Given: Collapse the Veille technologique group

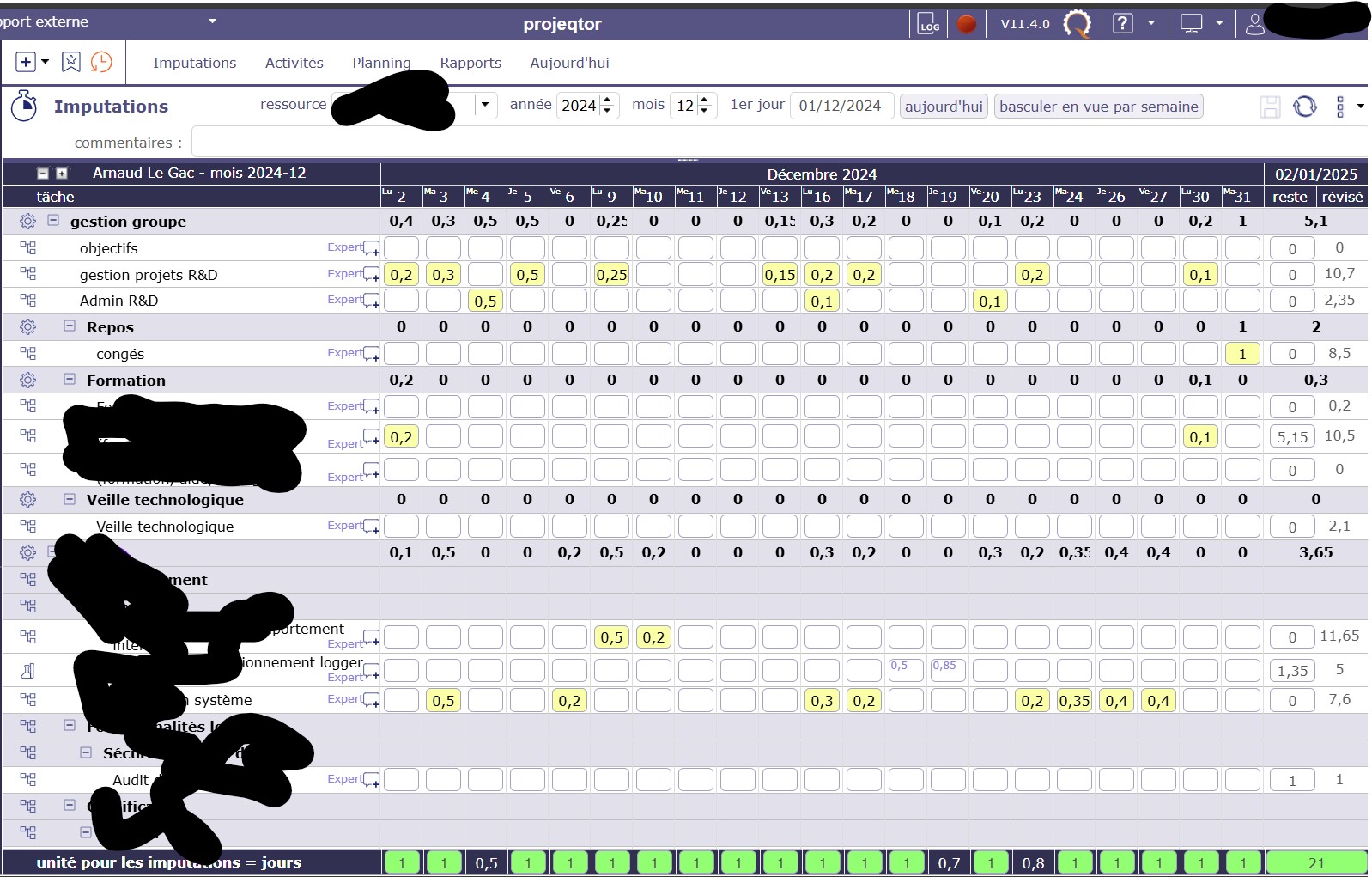Looking at the screenshot, I should pos(70,499).
